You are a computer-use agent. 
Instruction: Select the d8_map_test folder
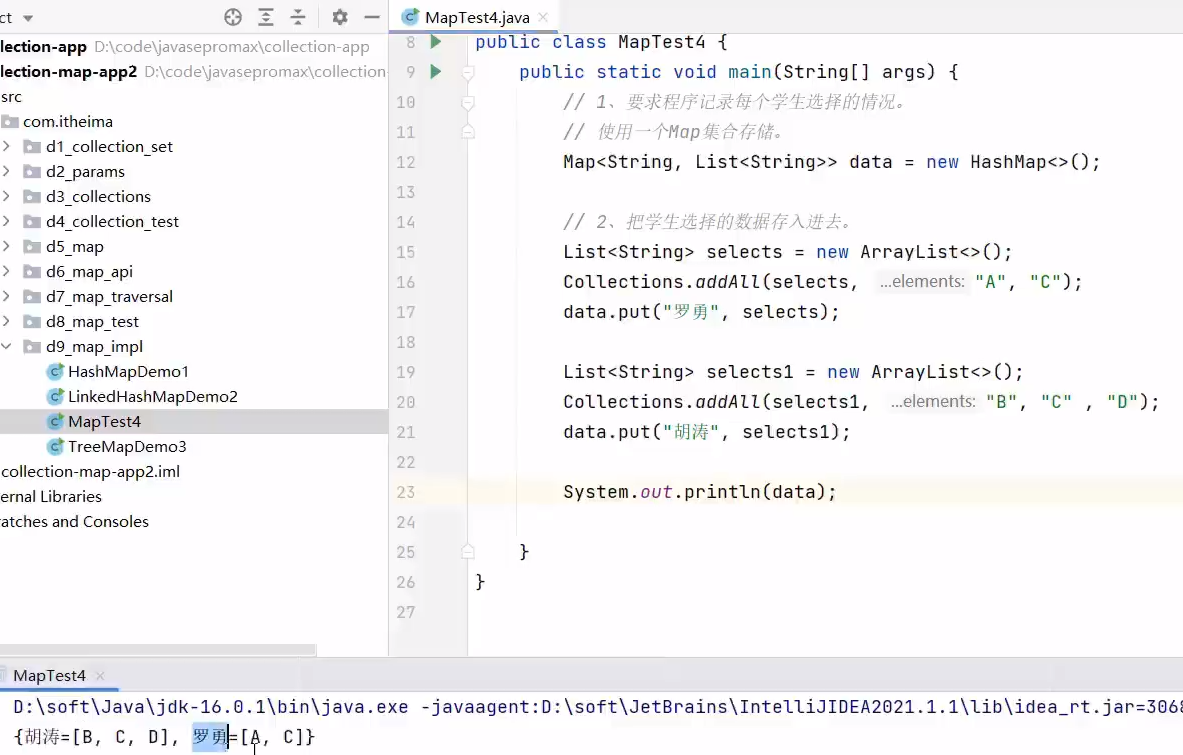click(92, 321)
